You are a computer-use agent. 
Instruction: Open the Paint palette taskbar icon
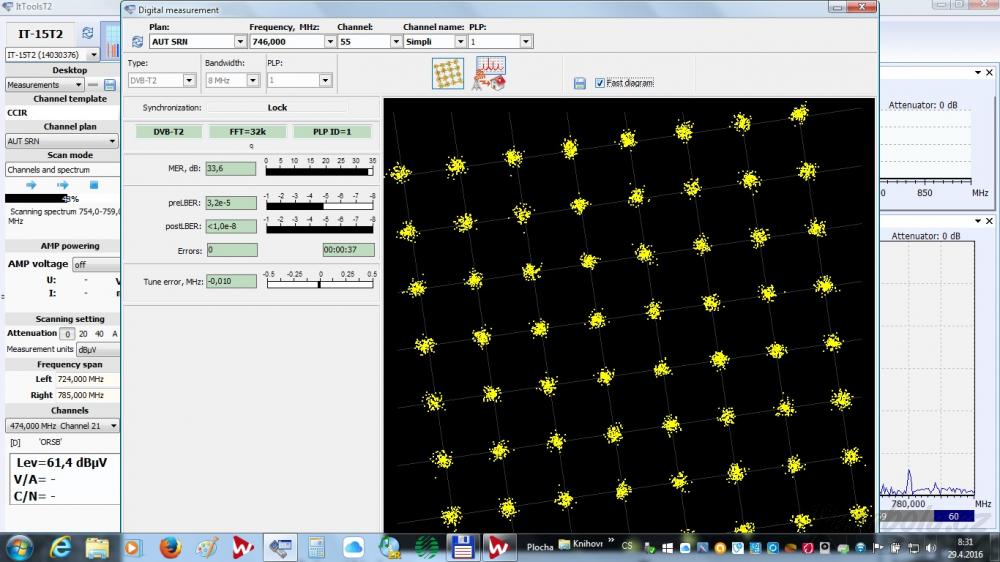(x=207, y=547)
